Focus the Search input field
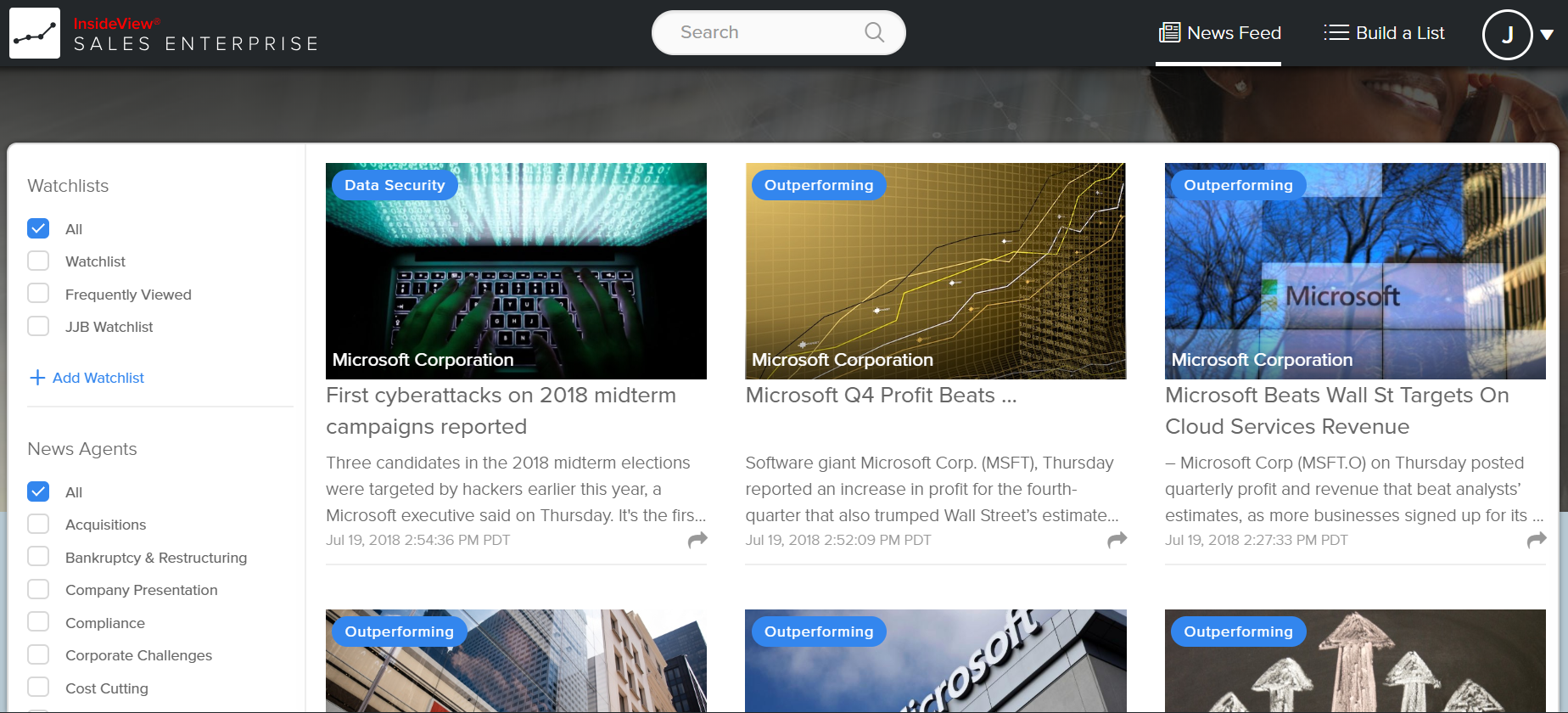The image size is (1568, 713). point(778,32)
